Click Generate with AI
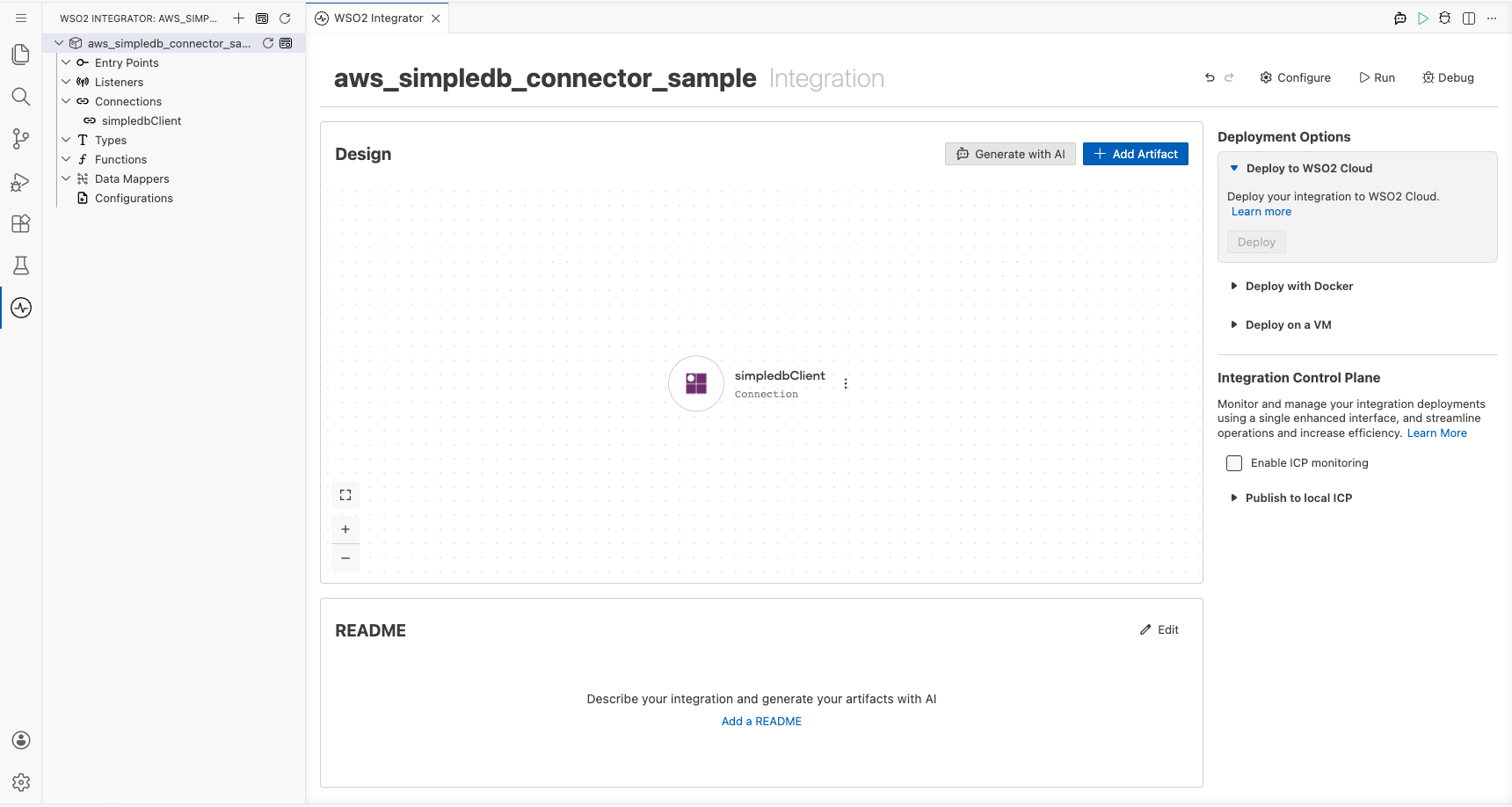Screen dimensions: 1512x807 (1010, 154)
